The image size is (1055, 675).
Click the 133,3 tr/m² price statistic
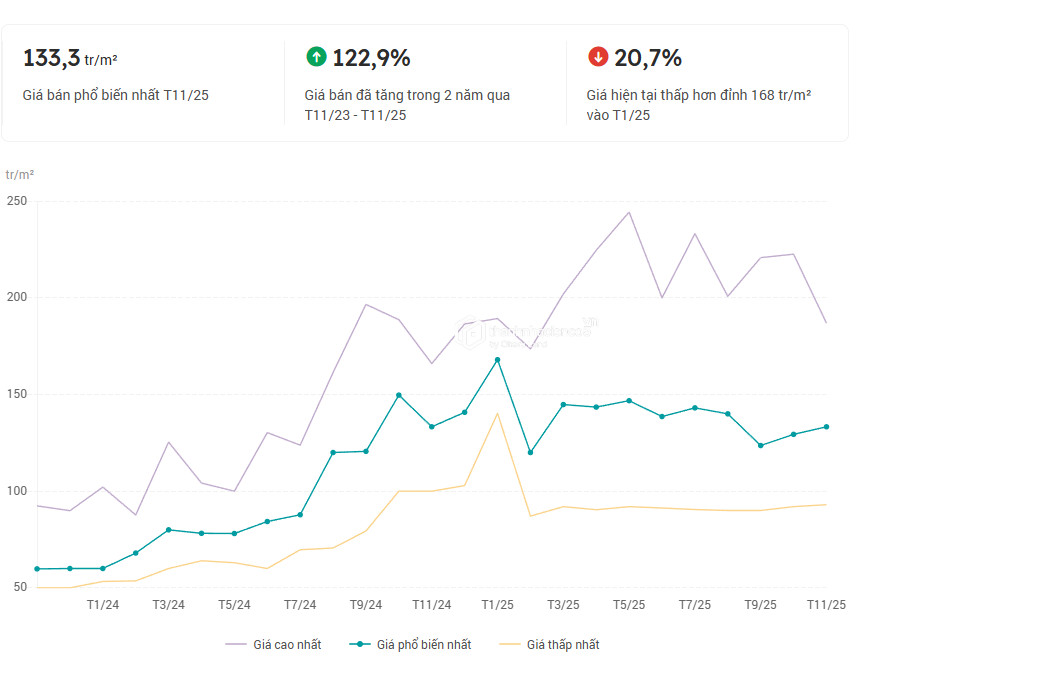[70, 59]
